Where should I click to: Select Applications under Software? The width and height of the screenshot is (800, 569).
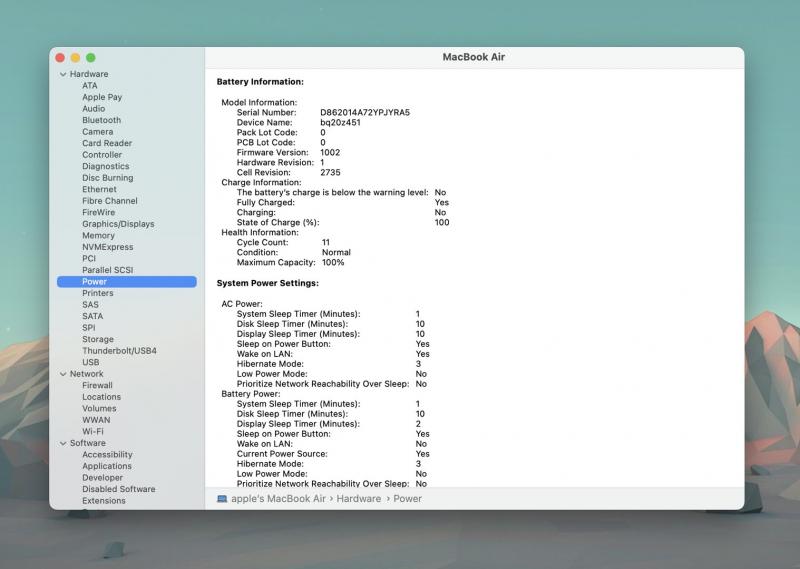(107, 466)
